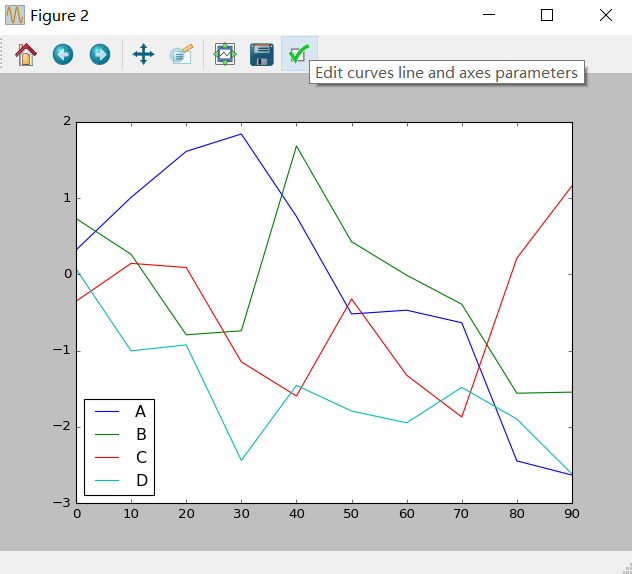This screenshot has height=574, width=632.
Task: Go back to the previous view
Action: tap(63, 54)
